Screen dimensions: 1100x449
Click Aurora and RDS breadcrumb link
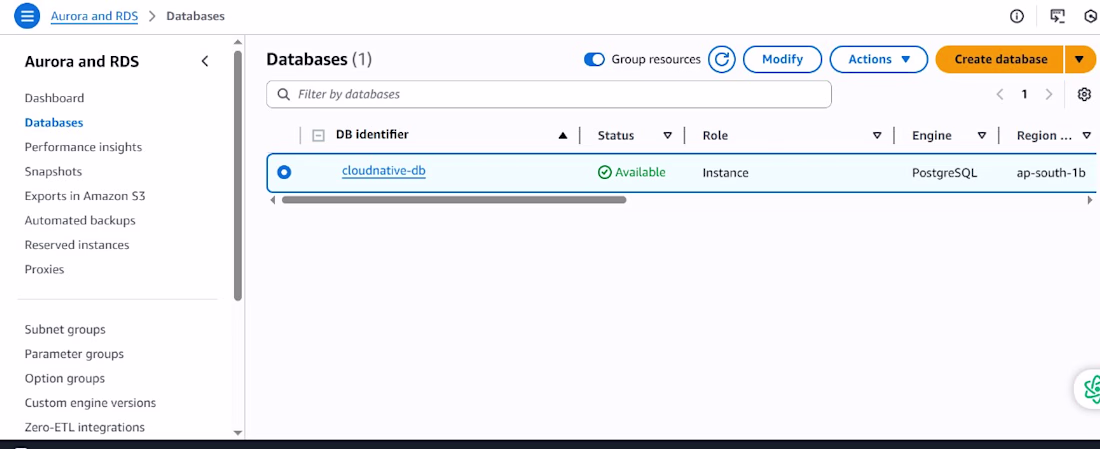(94, 15)
